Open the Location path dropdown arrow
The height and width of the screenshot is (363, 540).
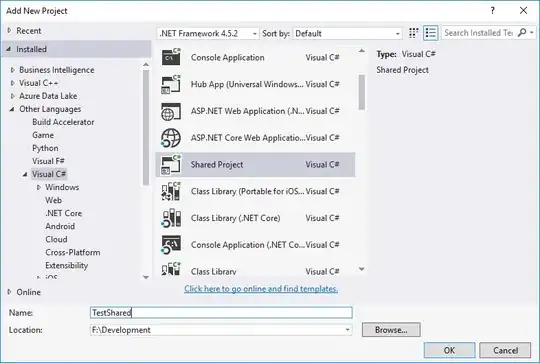click(347, 330)
